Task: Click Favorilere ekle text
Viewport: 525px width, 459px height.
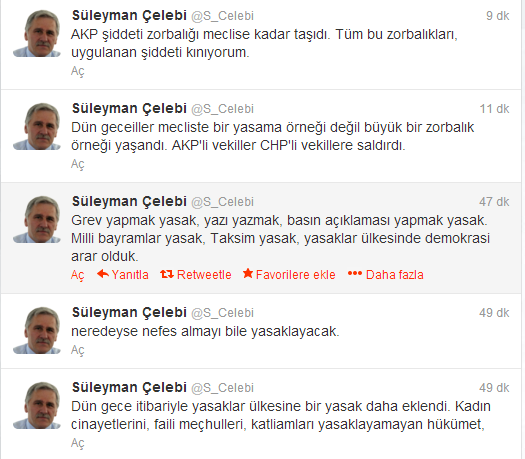Action: click(296, 275)
